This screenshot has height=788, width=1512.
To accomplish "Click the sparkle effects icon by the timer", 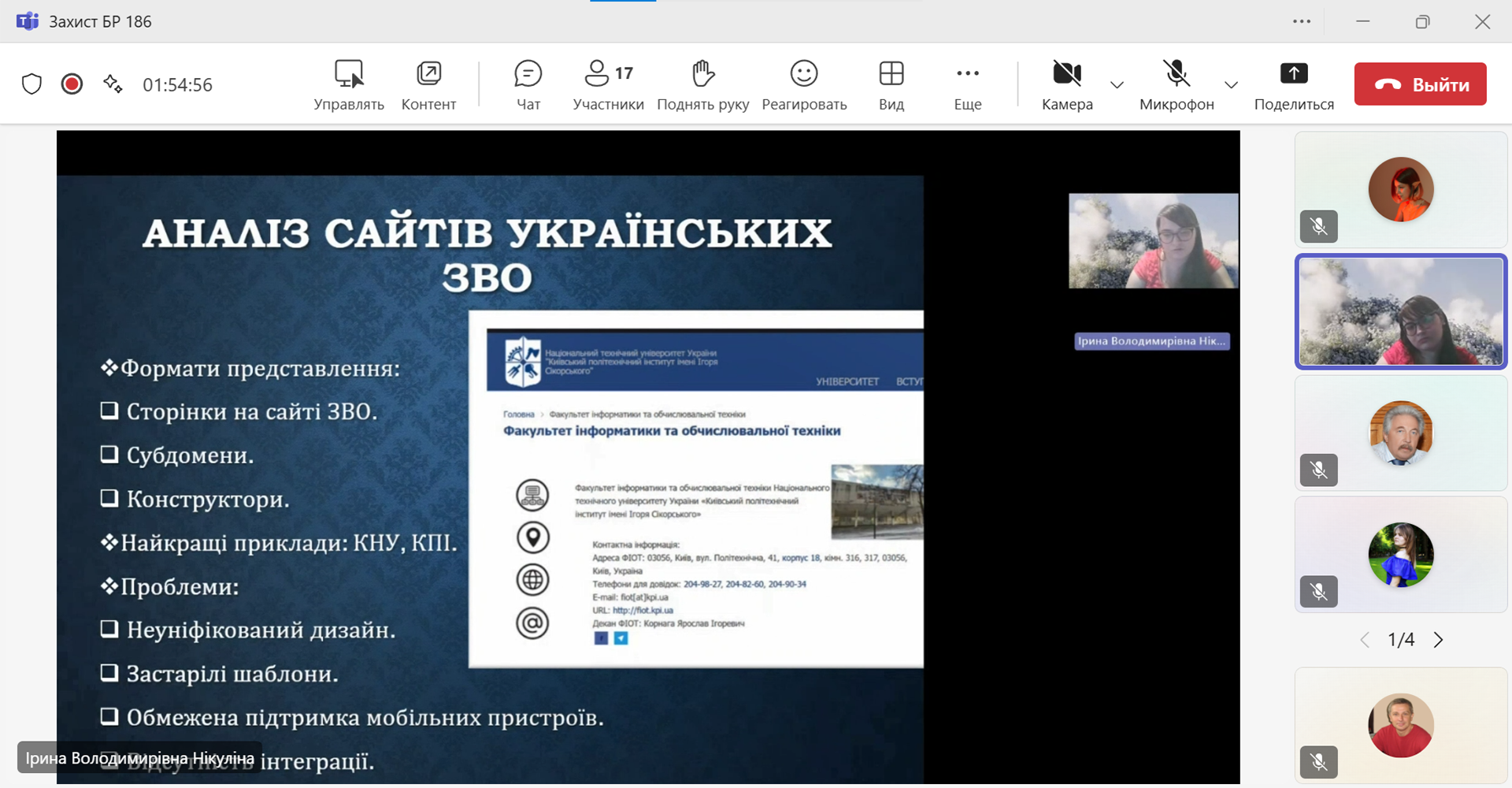I will coord(113,84).
